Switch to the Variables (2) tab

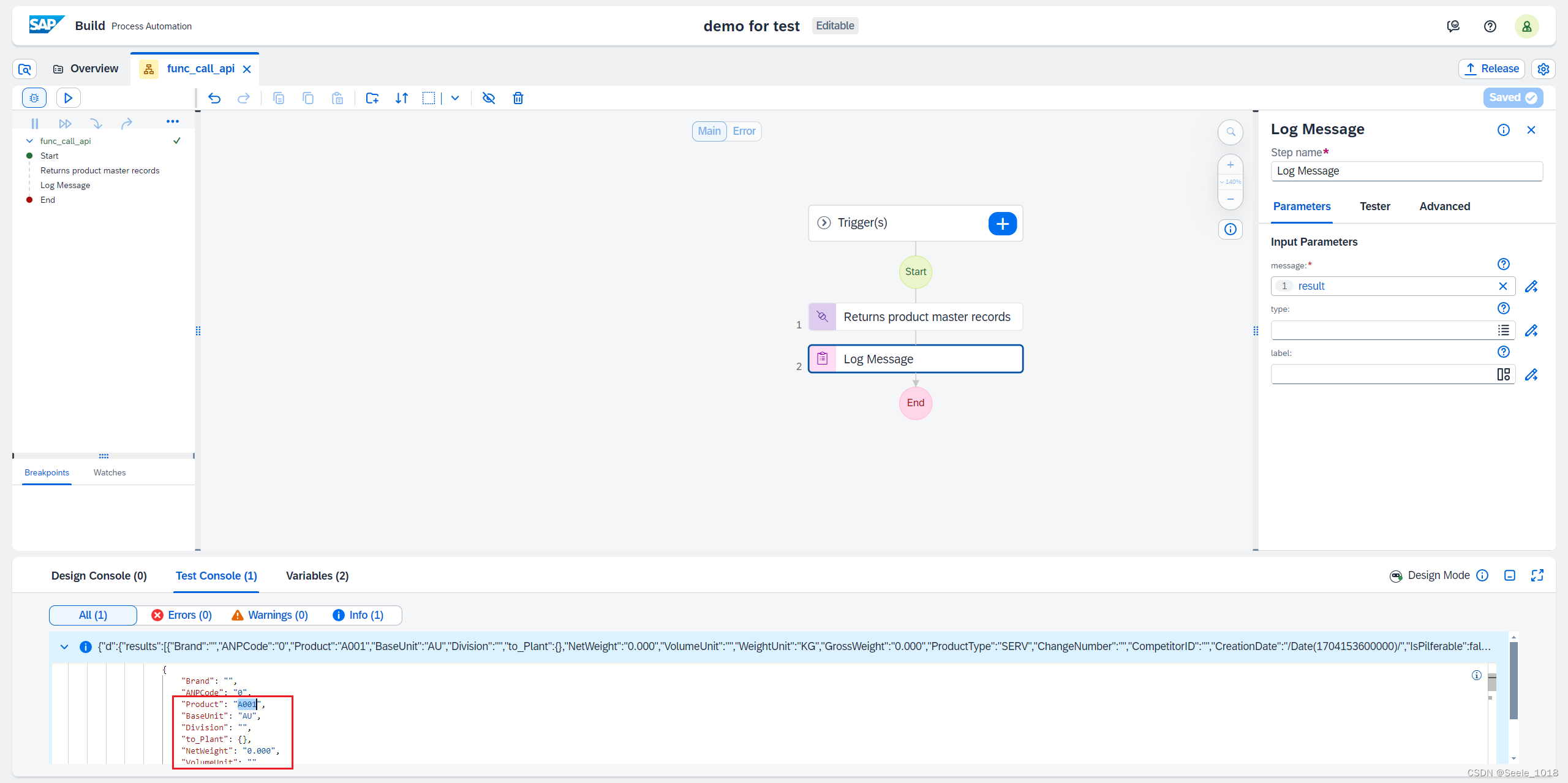pos(317,576)
